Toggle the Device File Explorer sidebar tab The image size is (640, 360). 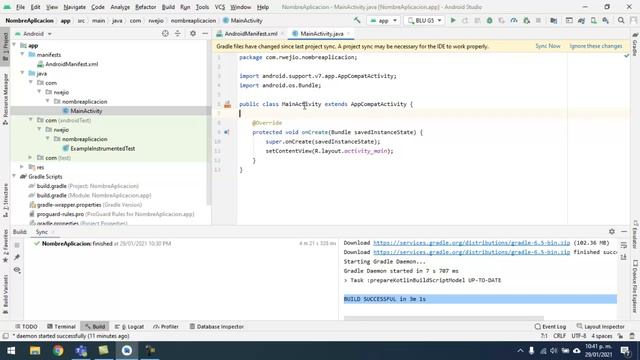635,287
